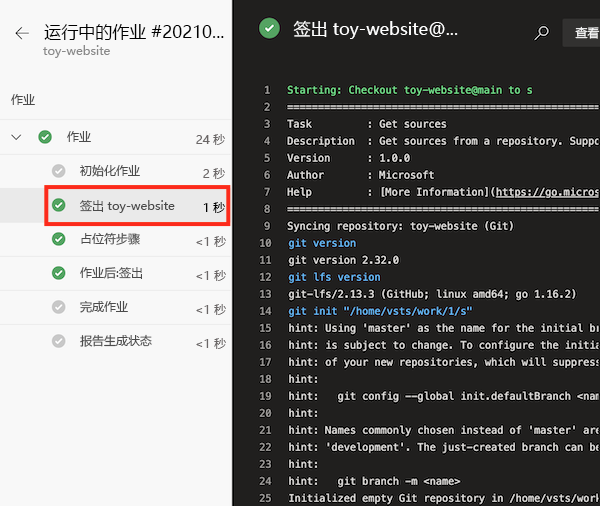Select the 完成作业 step

pos(115,307)
